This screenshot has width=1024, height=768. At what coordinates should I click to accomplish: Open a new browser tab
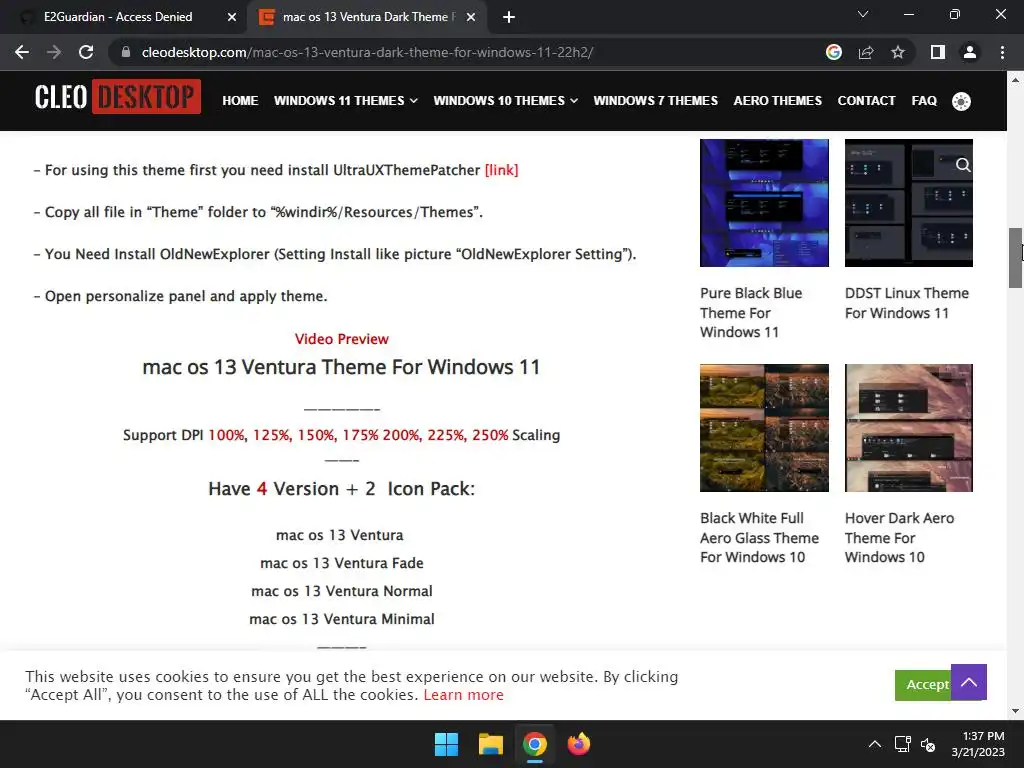(509, 17)
